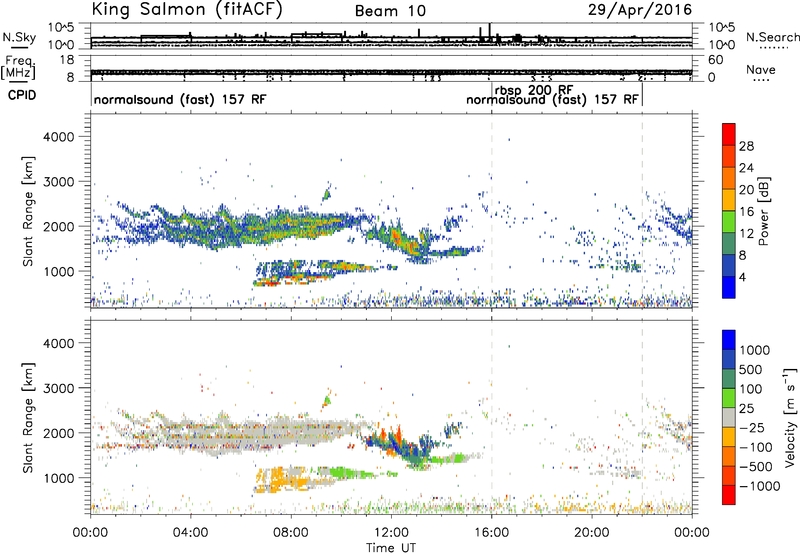Image resolution: width=800 pixels, height=554 pixels.
Task: Click the "20:00" time axis tick label
Action: [x=592, y=533]
